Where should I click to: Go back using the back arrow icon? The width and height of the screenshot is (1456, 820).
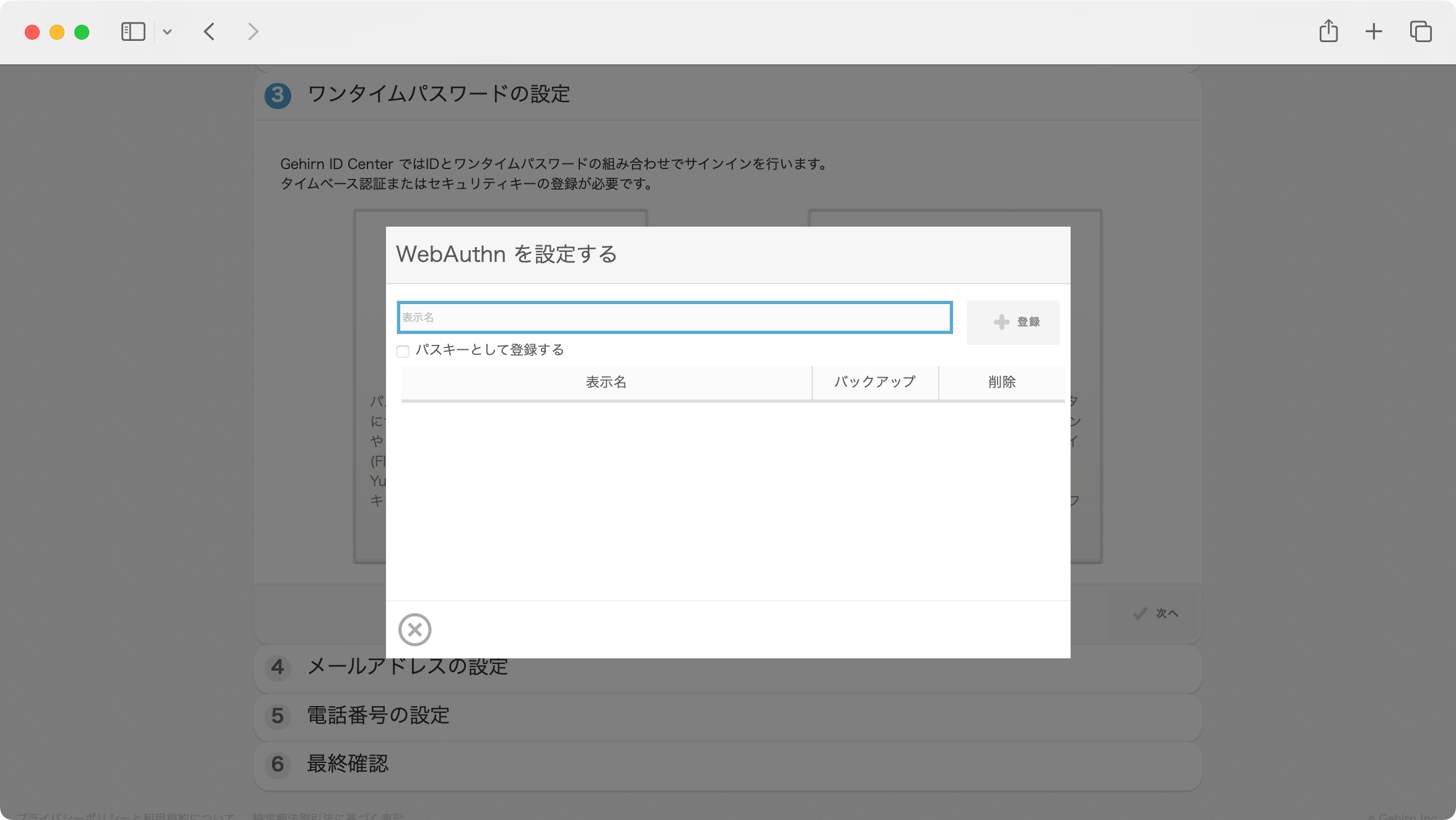pos(209,32)
